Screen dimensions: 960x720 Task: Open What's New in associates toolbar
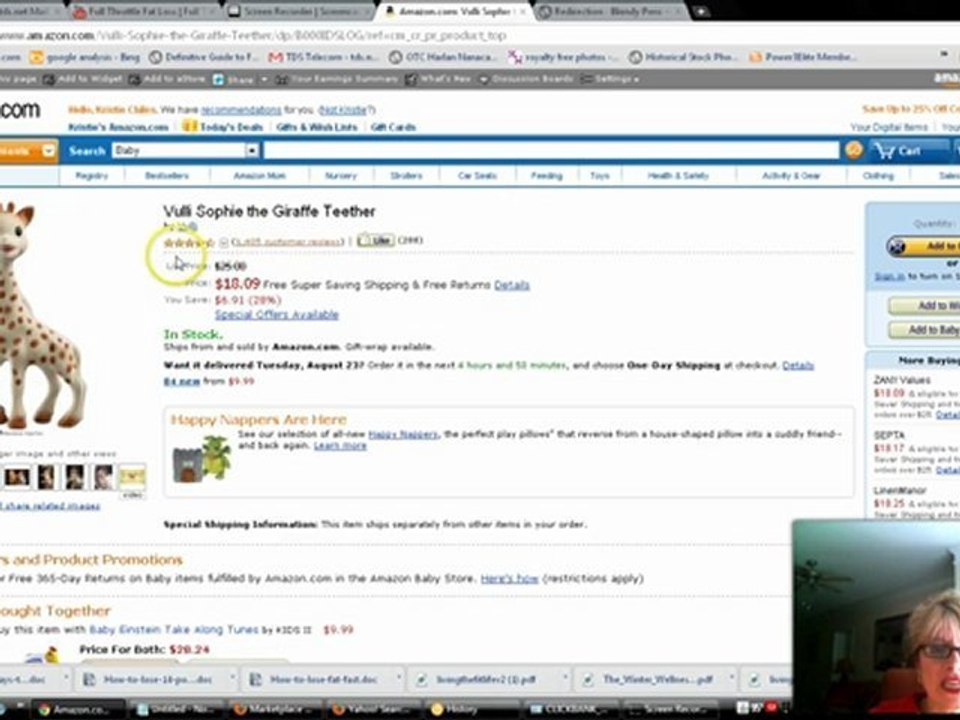[x=438, y=79]
